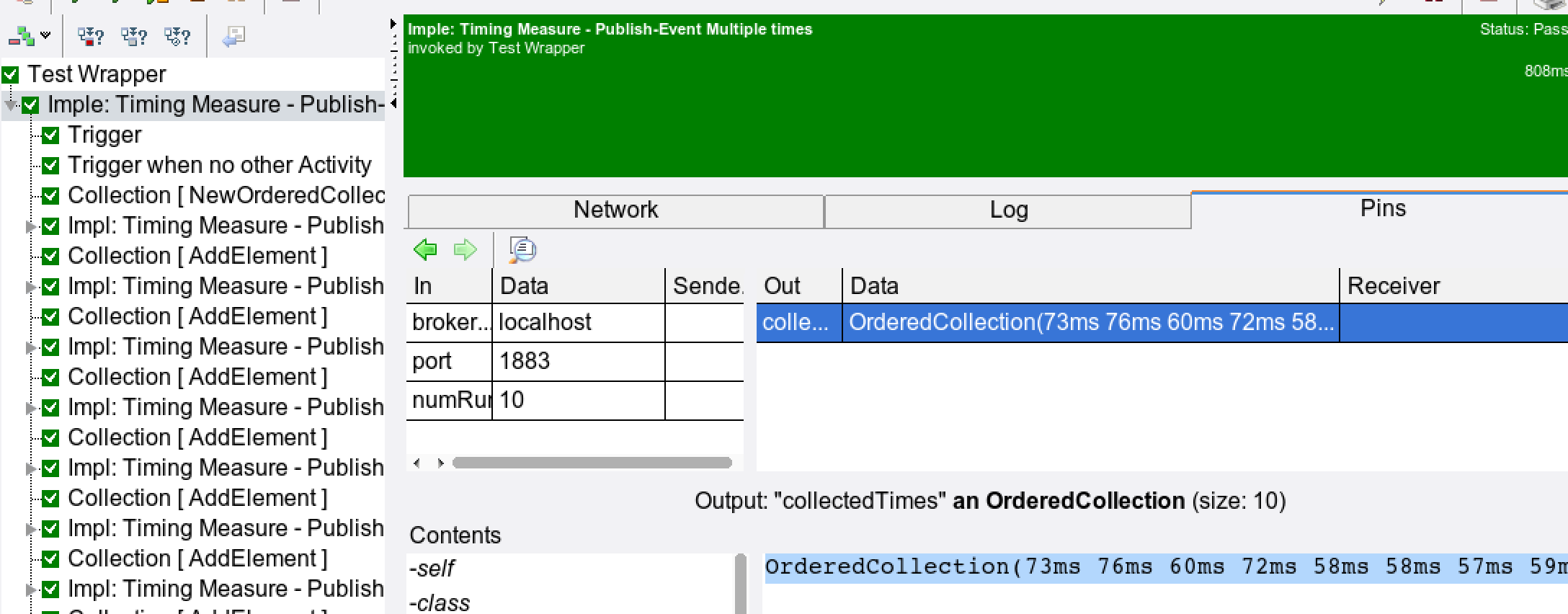Toggle checkbox for Trigger when no other Activity

pos(50,166)
